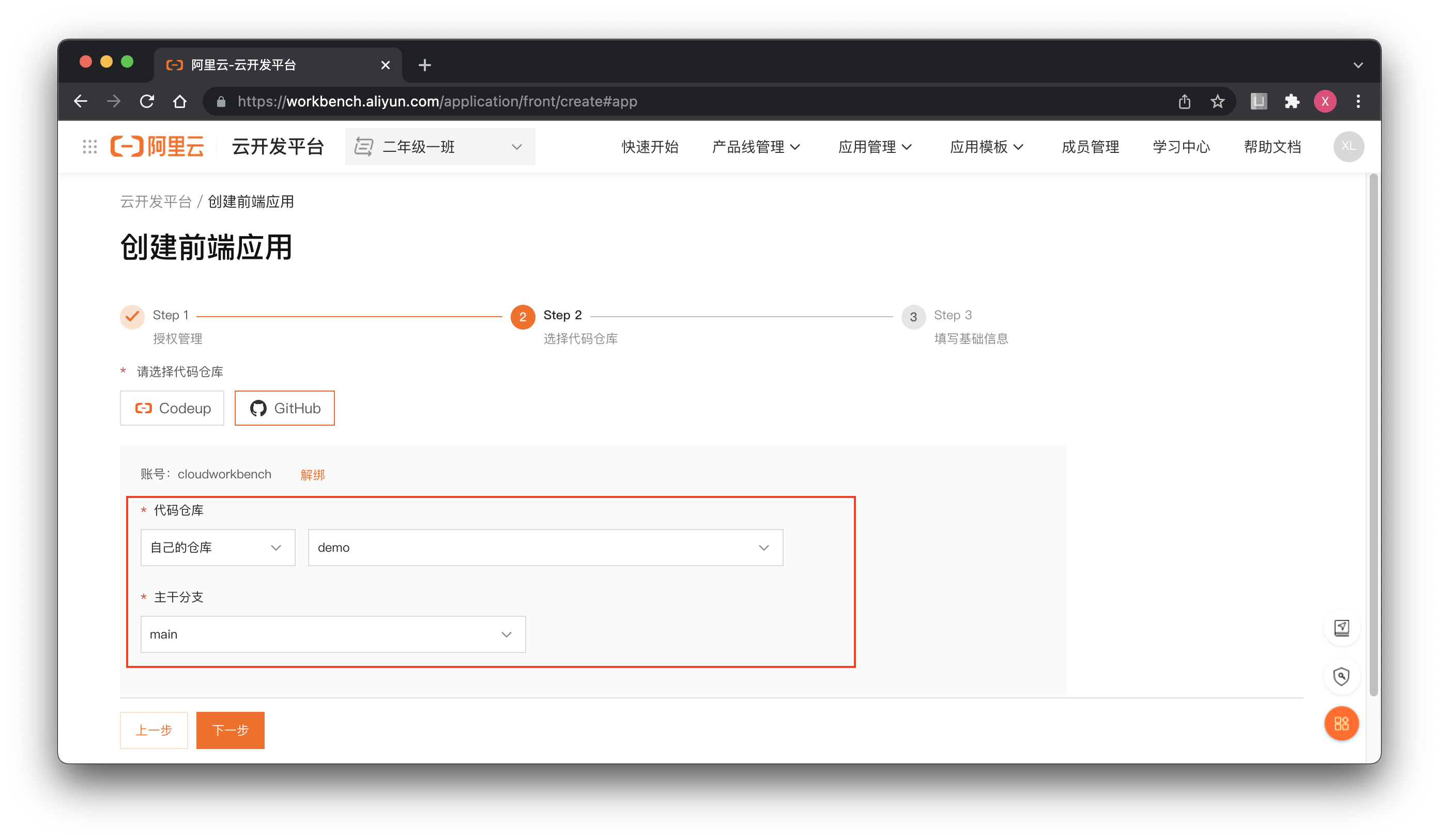
Task: Open 成员管理 page
Action: (x=1090, y=147)
